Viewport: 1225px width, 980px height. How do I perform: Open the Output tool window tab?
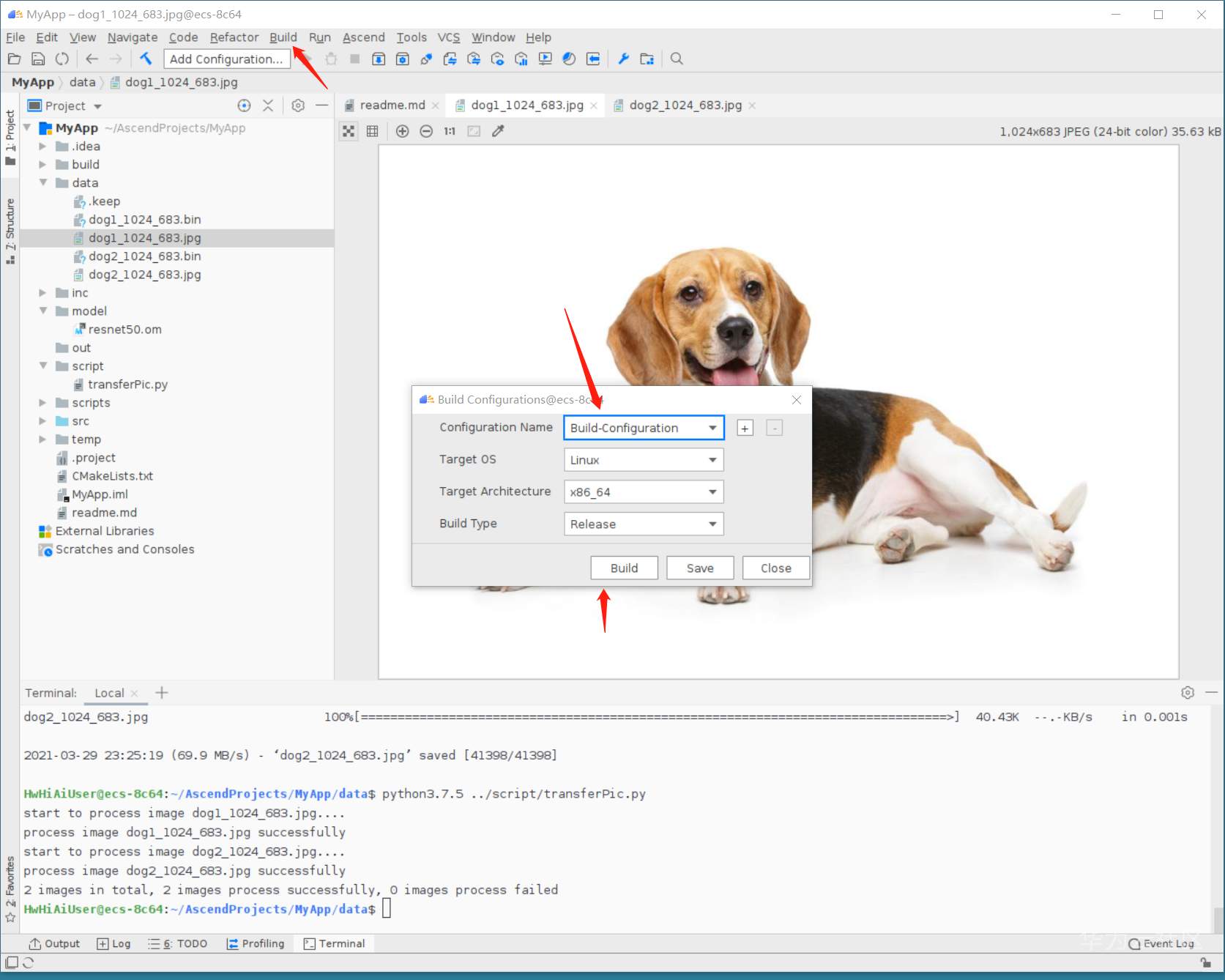point(54,943)
